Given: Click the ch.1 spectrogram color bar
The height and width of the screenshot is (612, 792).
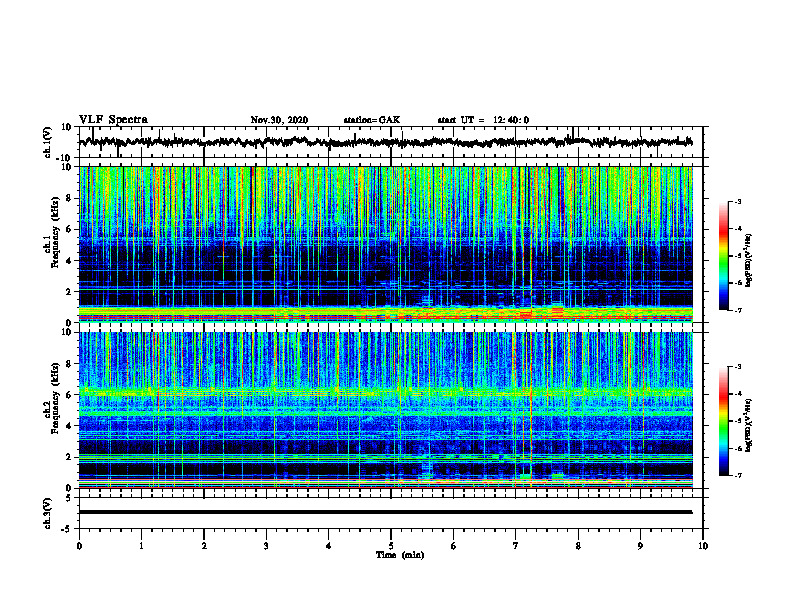Looking at the screenshot, I should click(x=723, y=256).
